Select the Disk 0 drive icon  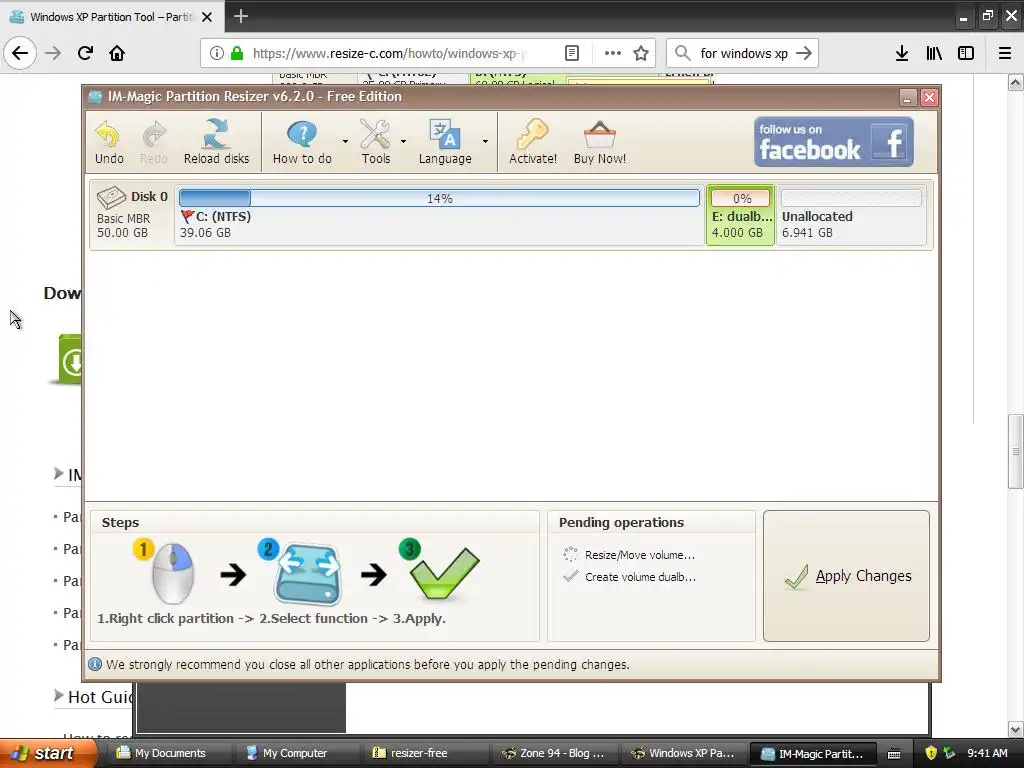coord(111,197)
